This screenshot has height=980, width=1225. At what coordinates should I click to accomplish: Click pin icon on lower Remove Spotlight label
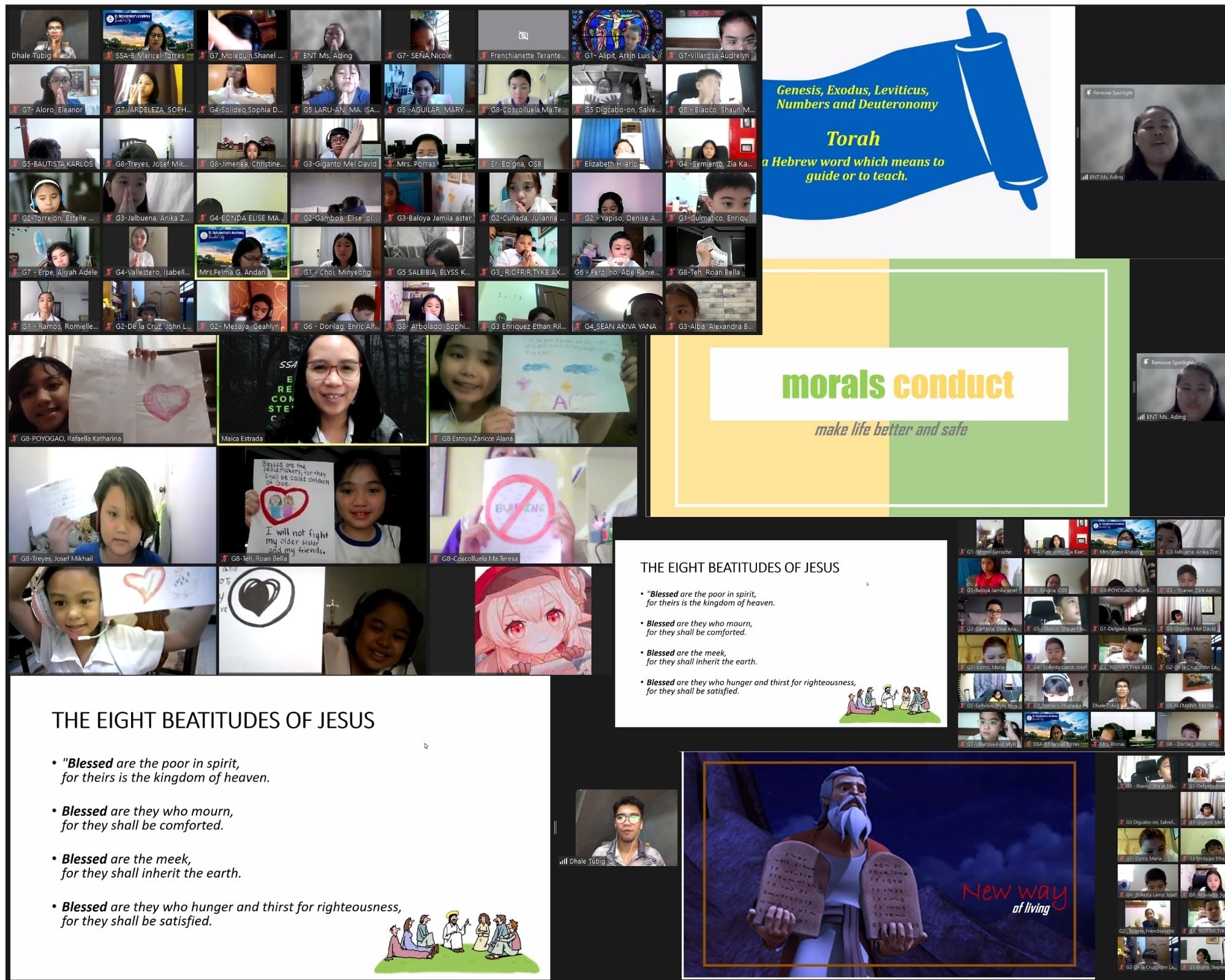(x=1146, y=362)
